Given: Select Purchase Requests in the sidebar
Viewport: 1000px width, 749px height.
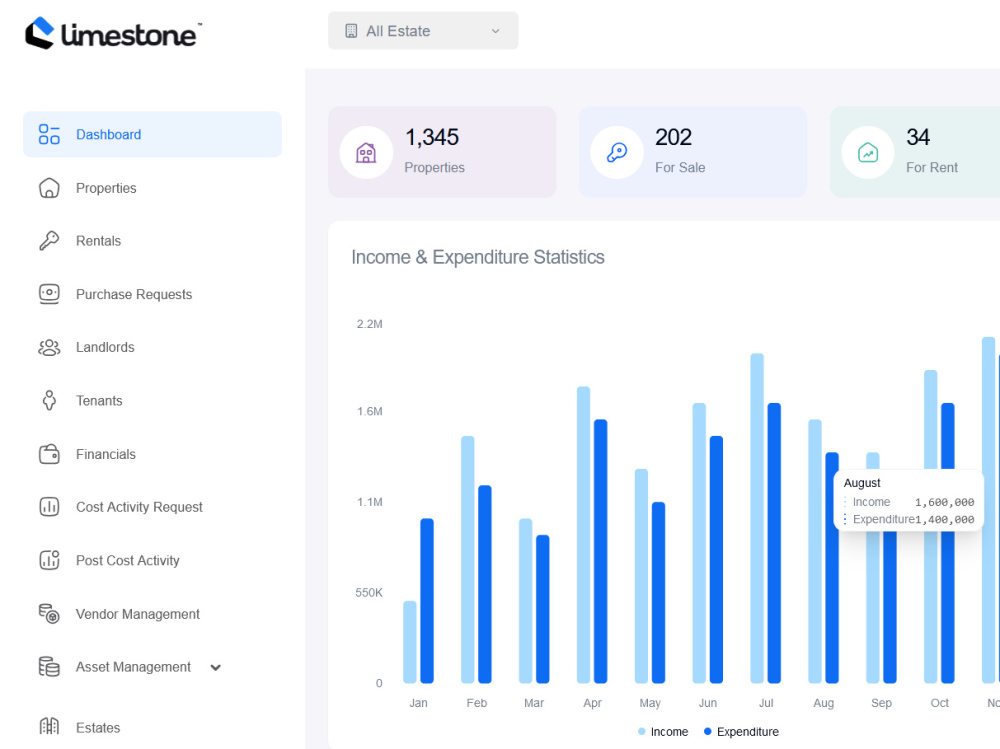Looking at the screenshot, I should click(x=134, y=294).
